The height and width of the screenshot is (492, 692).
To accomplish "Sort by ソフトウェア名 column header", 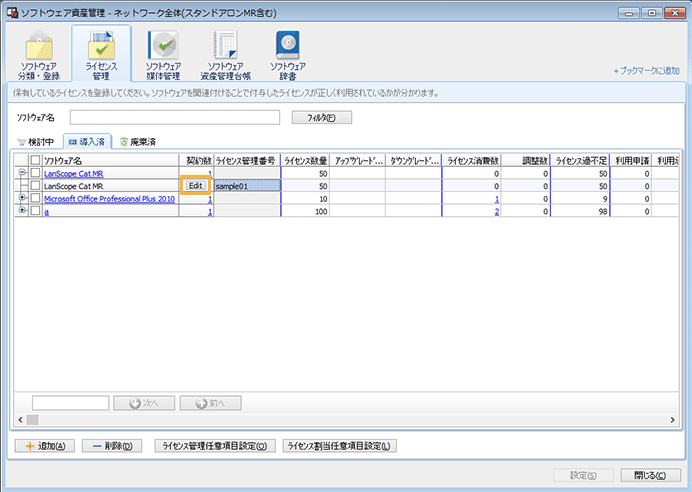I will pyautogui.click(x=110, y=161).
